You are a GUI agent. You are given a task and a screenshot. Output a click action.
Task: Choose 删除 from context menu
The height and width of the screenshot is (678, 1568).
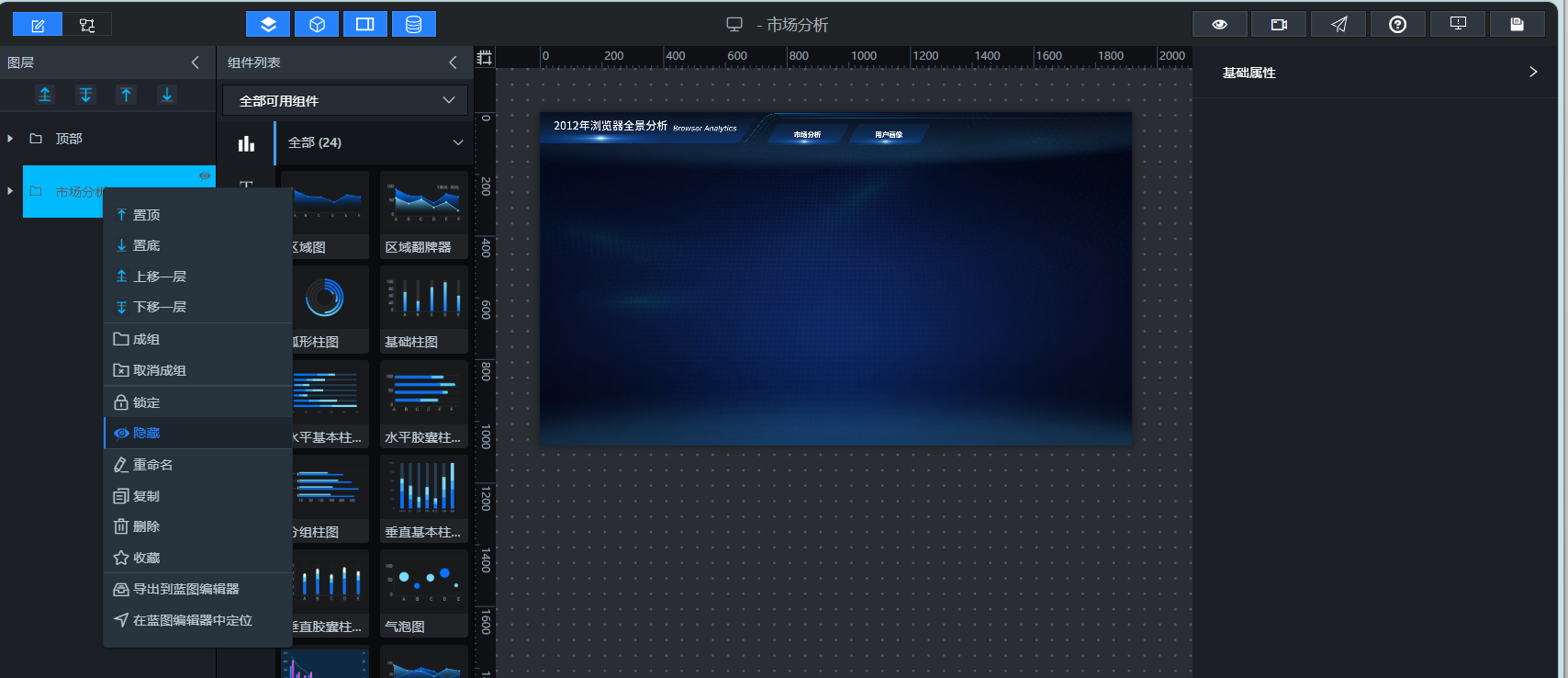pyautogui.click(x=197, y=526)
